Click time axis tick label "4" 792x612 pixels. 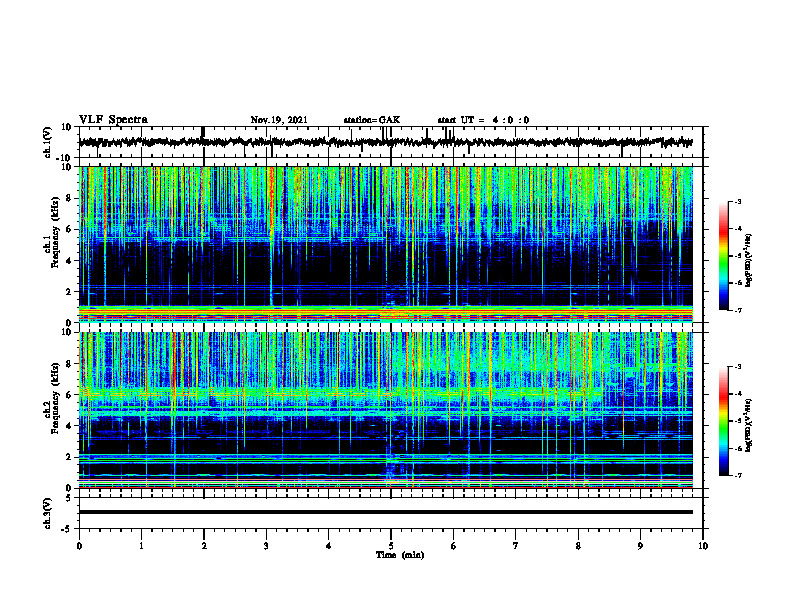pyautogui.click(x=329, y=546)
